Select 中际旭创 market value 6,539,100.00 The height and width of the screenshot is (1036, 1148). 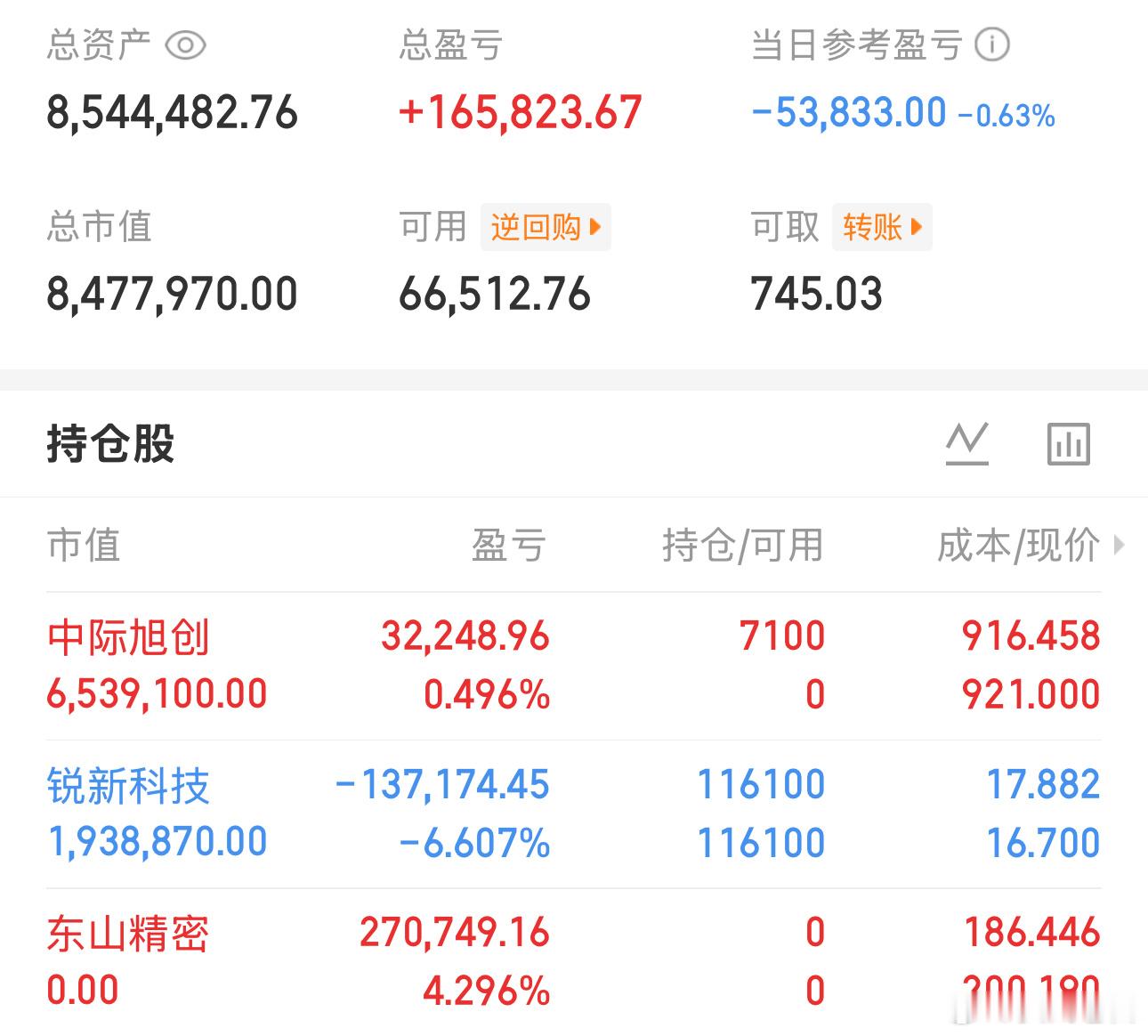157,694
